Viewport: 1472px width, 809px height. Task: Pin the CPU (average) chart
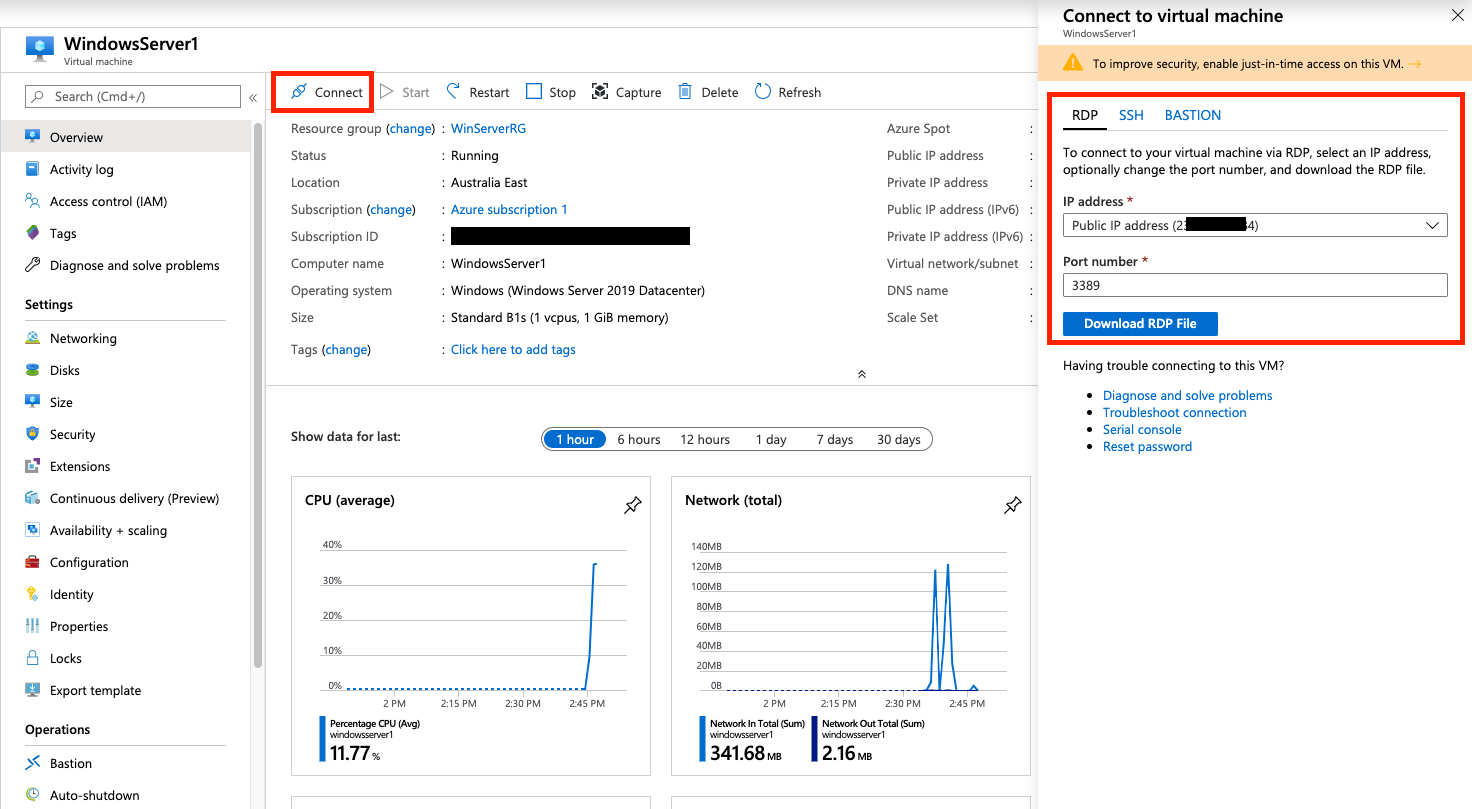632,506
